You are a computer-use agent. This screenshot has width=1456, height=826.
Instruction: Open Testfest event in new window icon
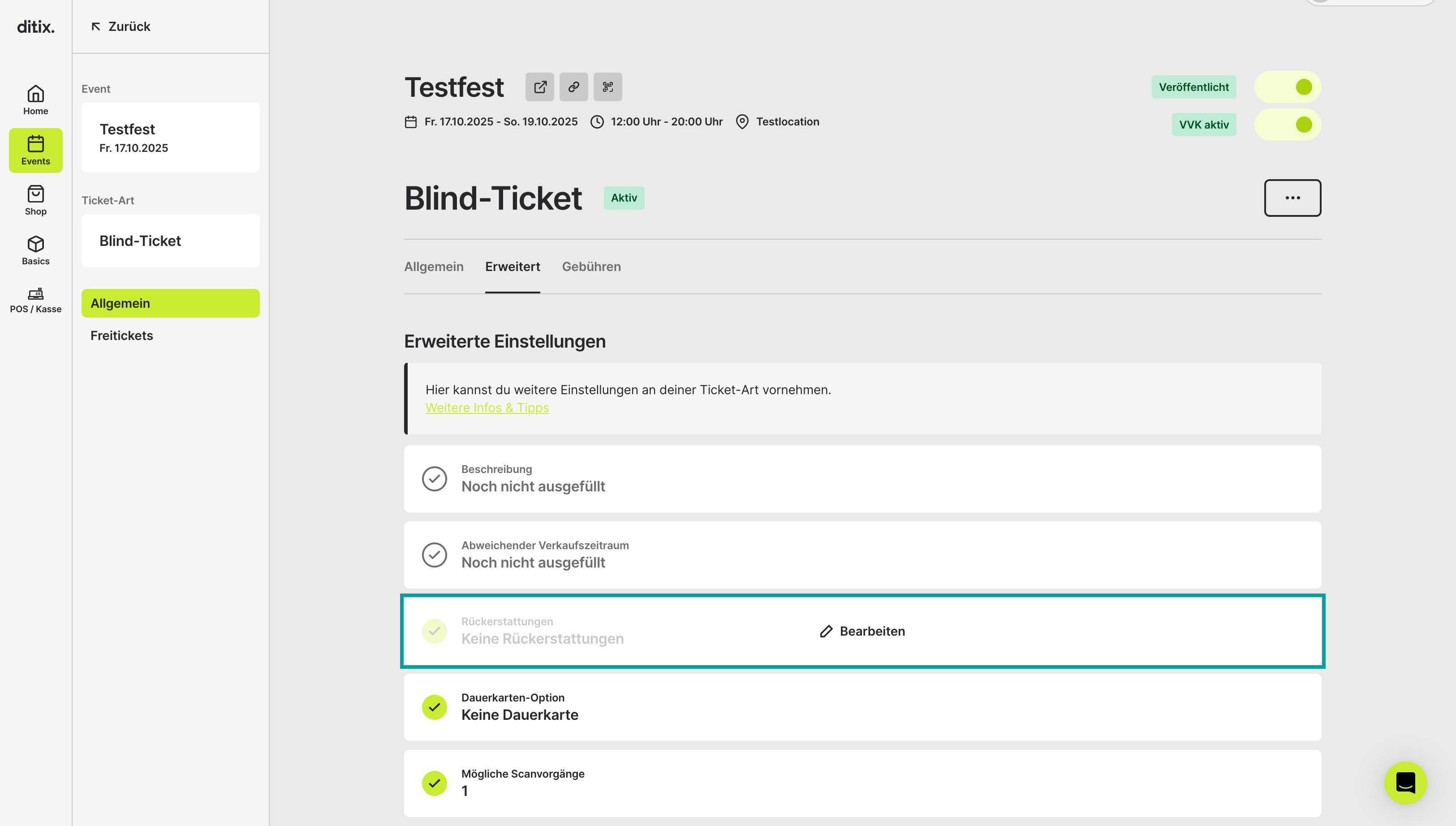tap(539, 87)
